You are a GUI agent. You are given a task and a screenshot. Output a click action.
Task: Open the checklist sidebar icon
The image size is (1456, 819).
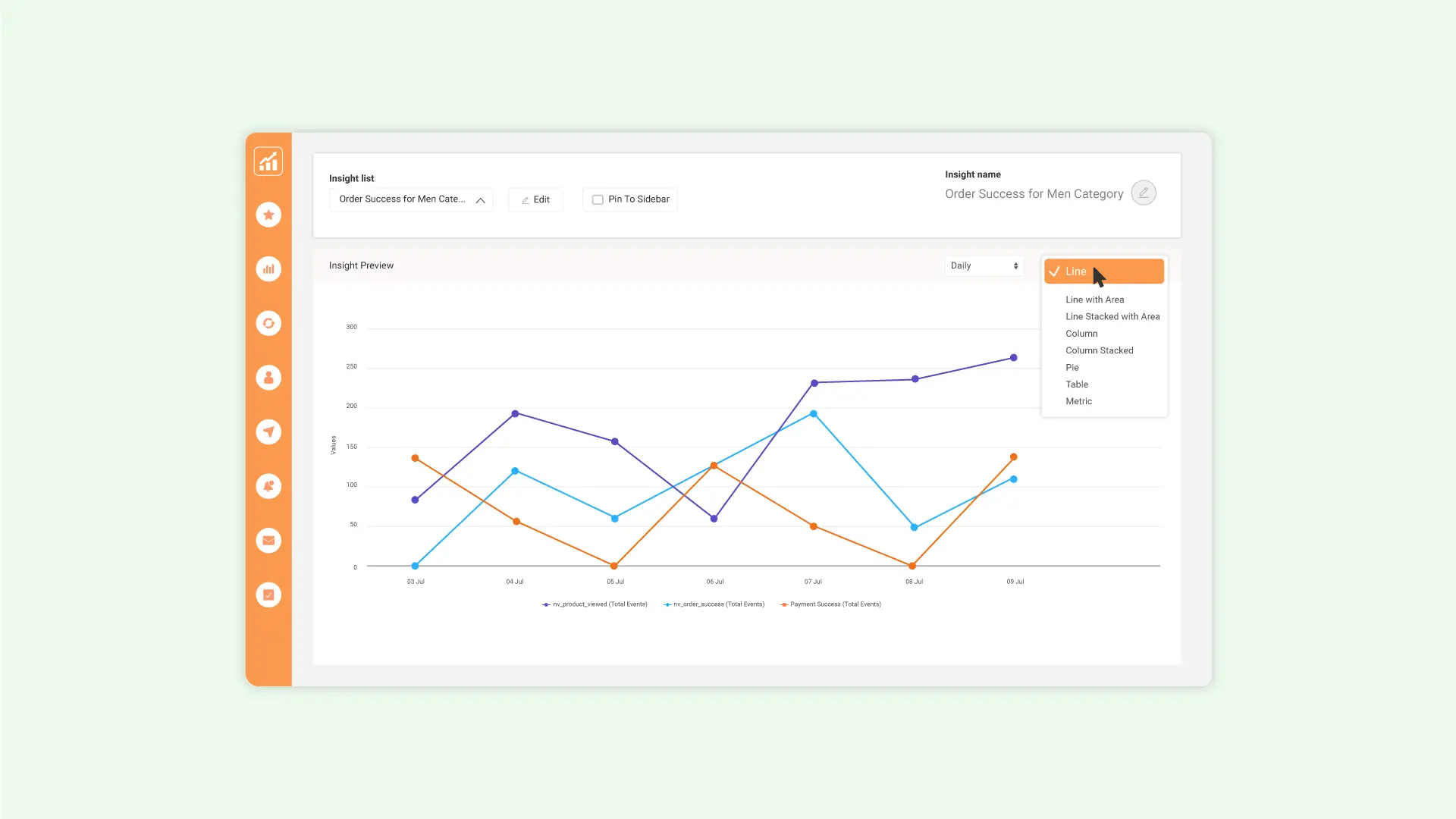[268, 595]
